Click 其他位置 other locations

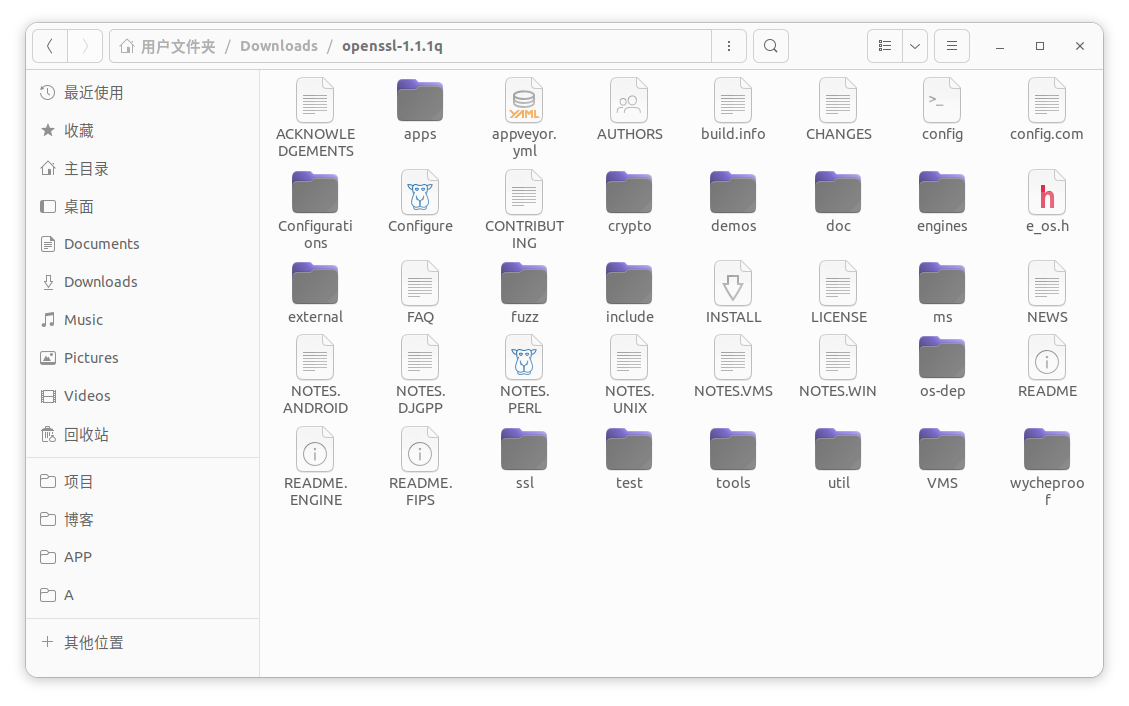tap(143, 642)
